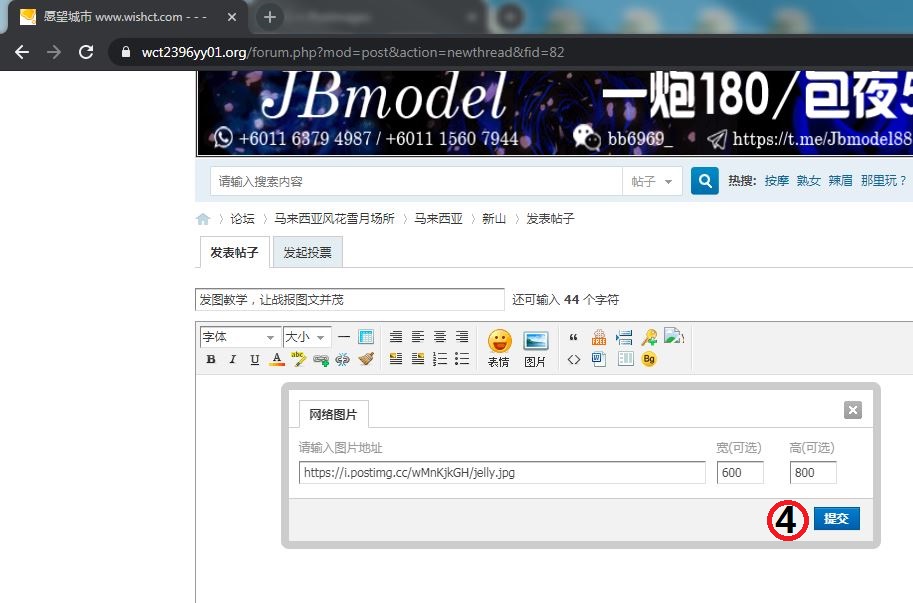Image resolution: width=913 pixels, height=603 pixels.
Task: Click the hot search term 辣眉
Action: pos(841,181)
